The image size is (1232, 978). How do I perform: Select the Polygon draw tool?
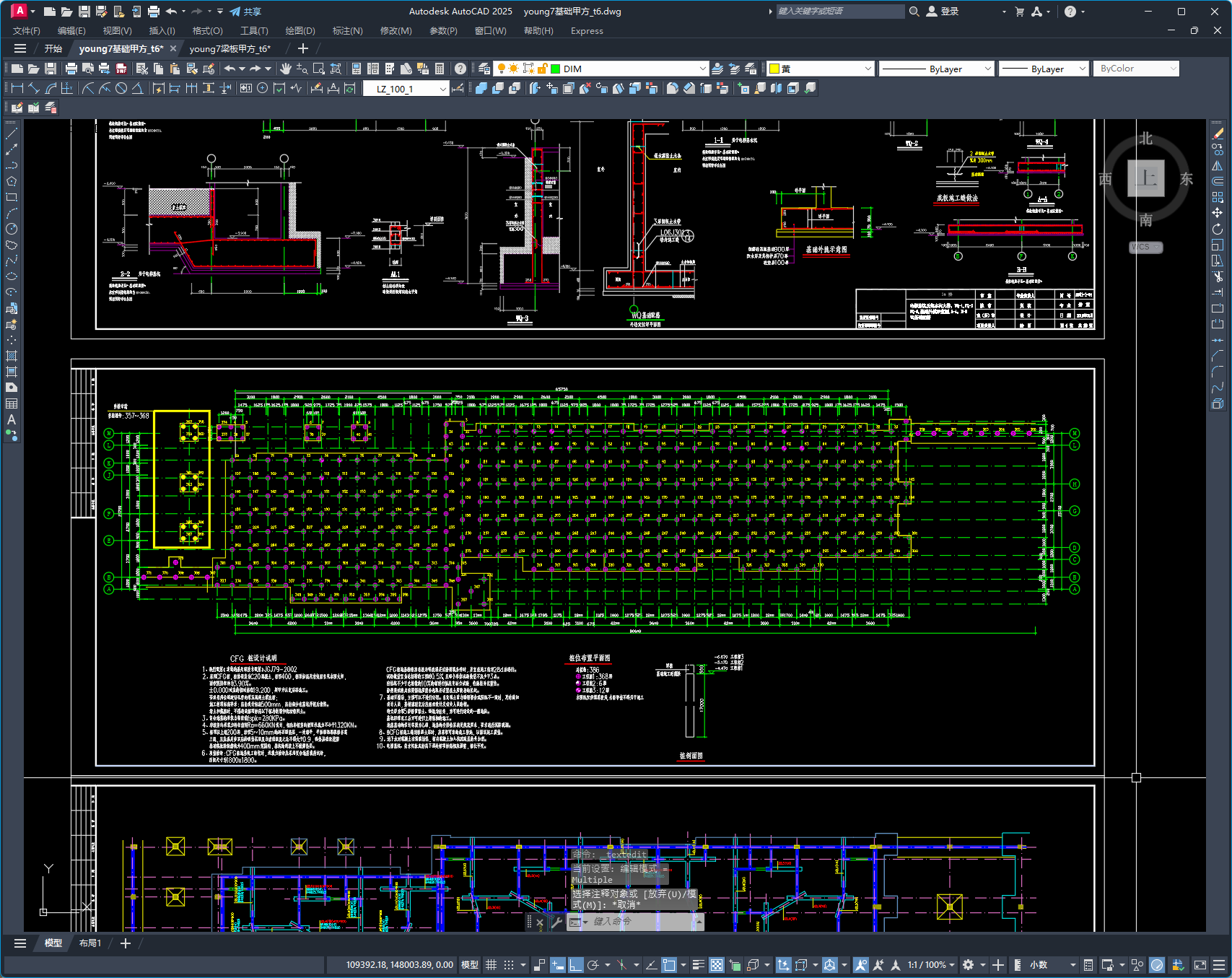12,181
